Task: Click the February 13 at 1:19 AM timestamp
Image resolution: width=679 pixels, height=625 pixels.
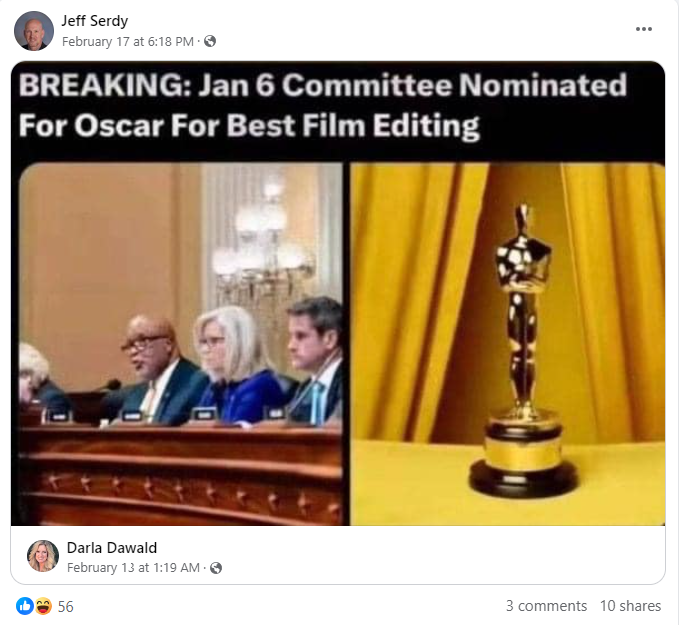Action: tap(133, 568)
